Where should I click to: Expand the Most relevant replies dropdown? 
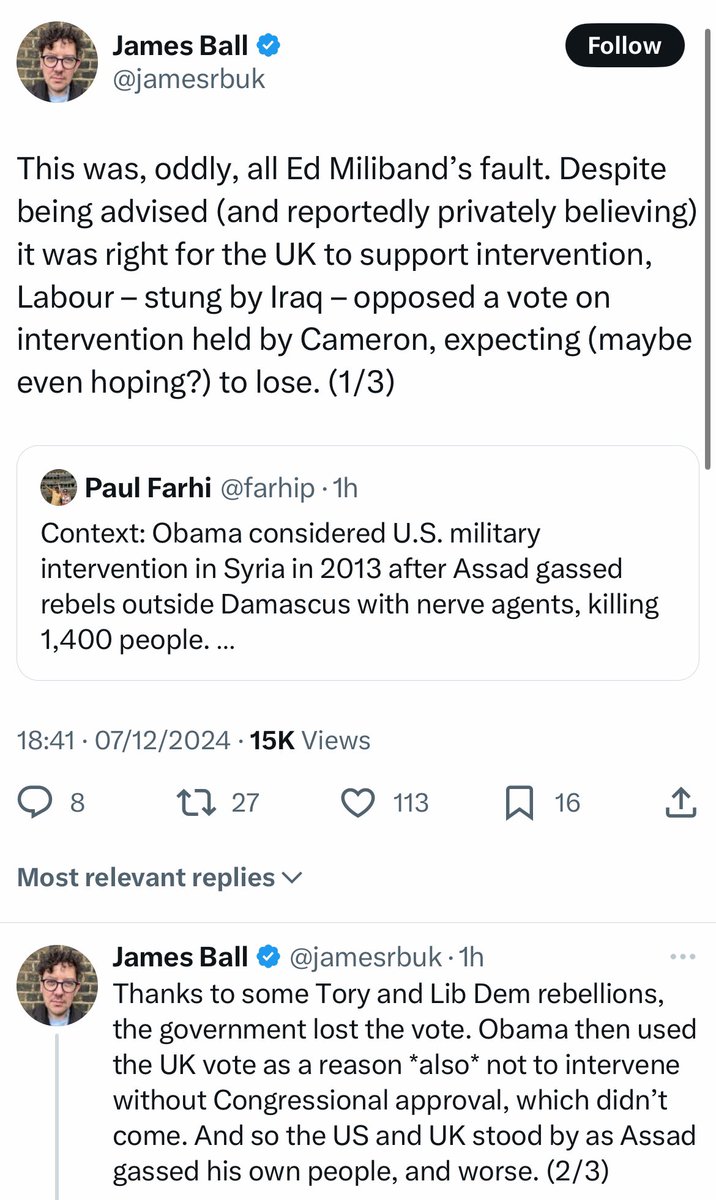pyautogui.click(x=160, y=878)
